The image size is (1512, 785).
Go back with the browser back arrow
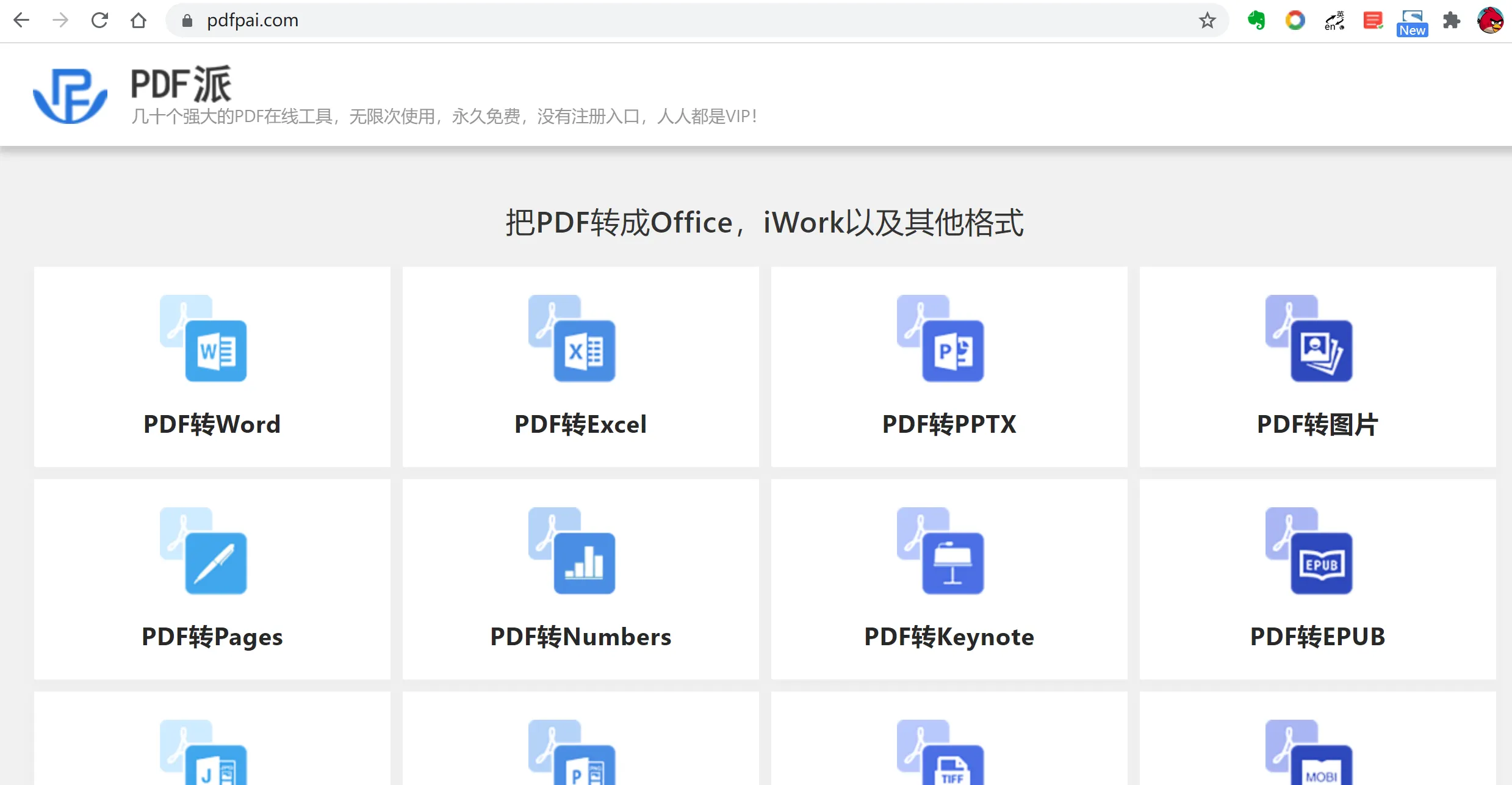(21, 20)
